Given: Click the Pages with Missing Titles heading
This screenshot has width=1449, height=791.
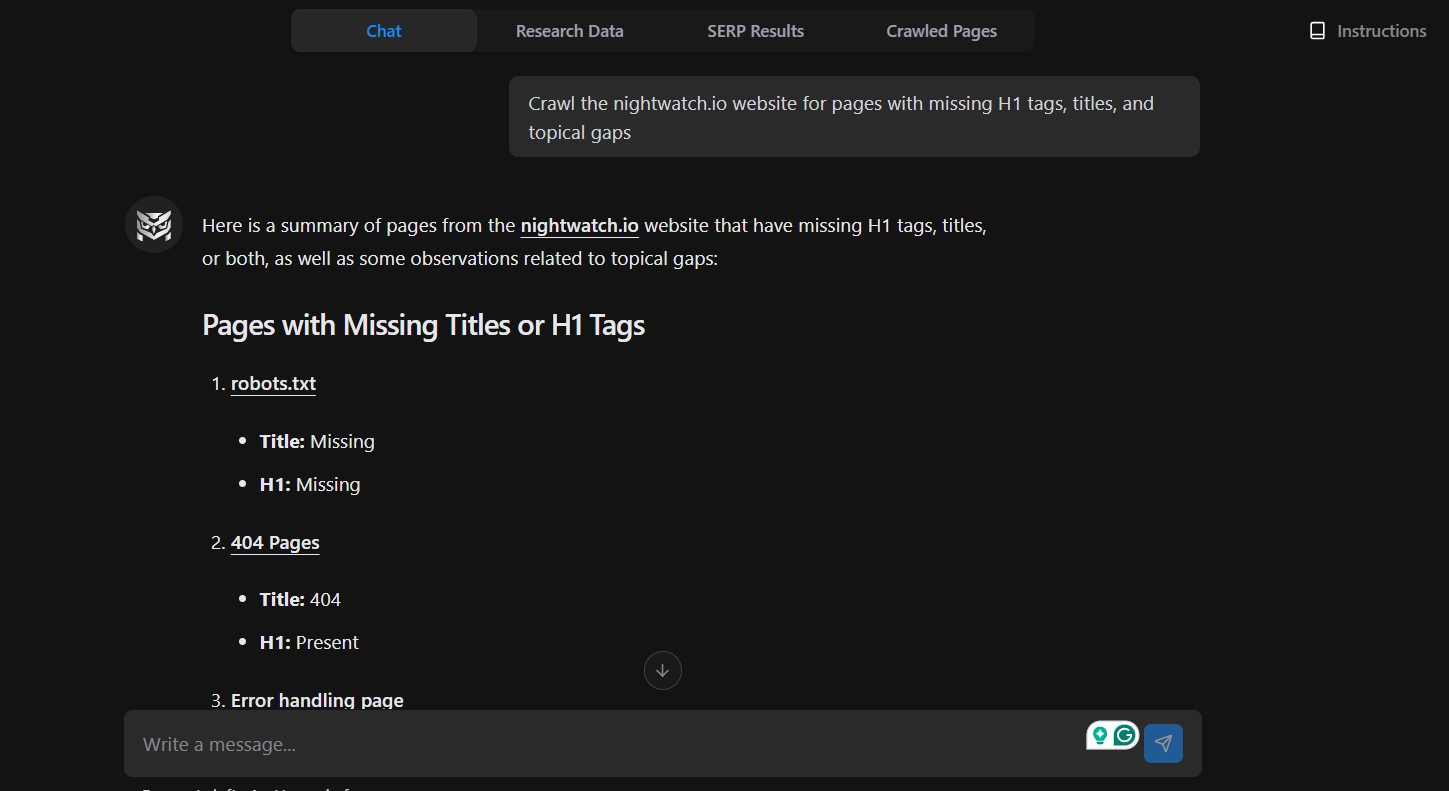Looking at the screenshot, I should point(423,325).
